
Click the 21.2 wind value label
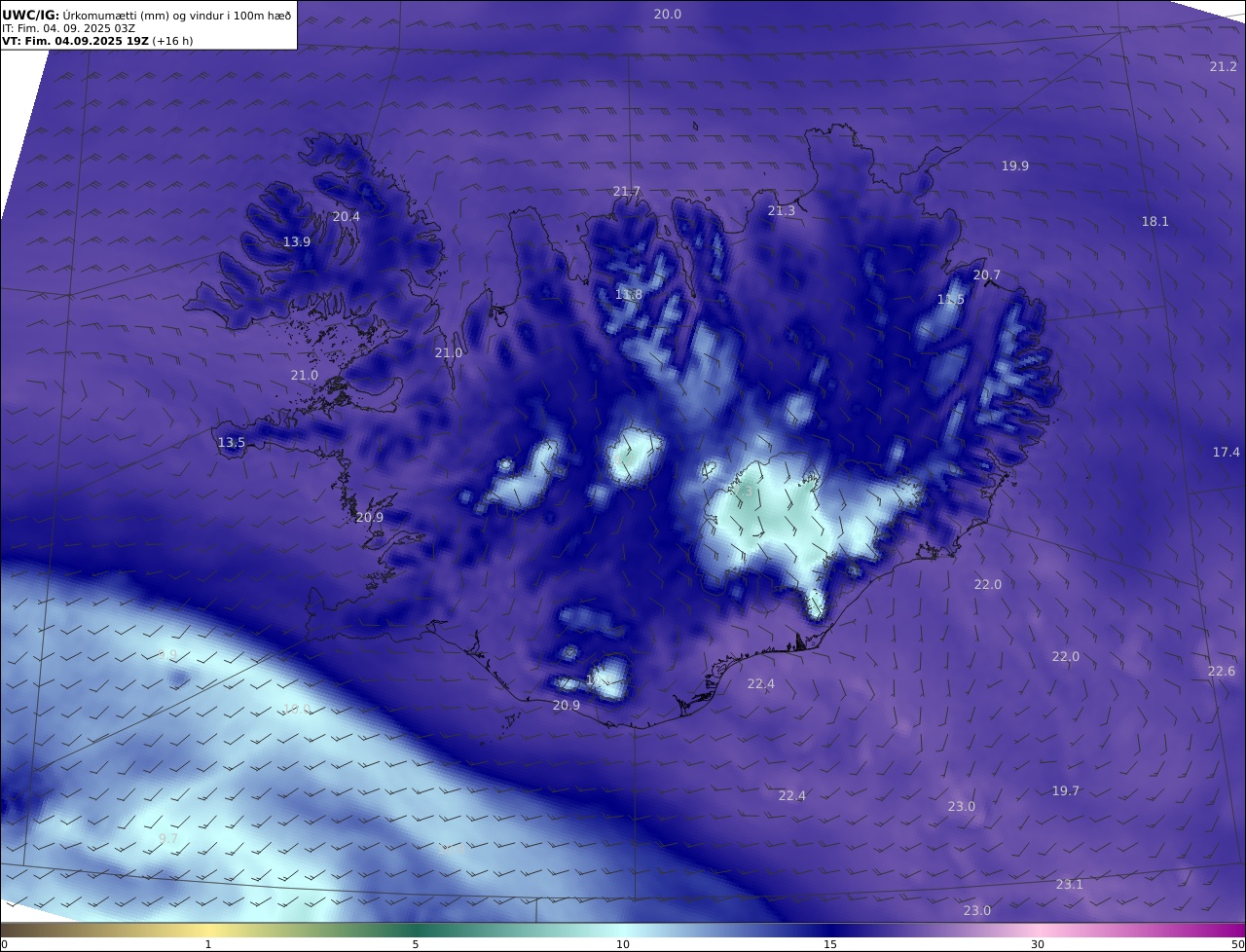(x=1223, y=66)
